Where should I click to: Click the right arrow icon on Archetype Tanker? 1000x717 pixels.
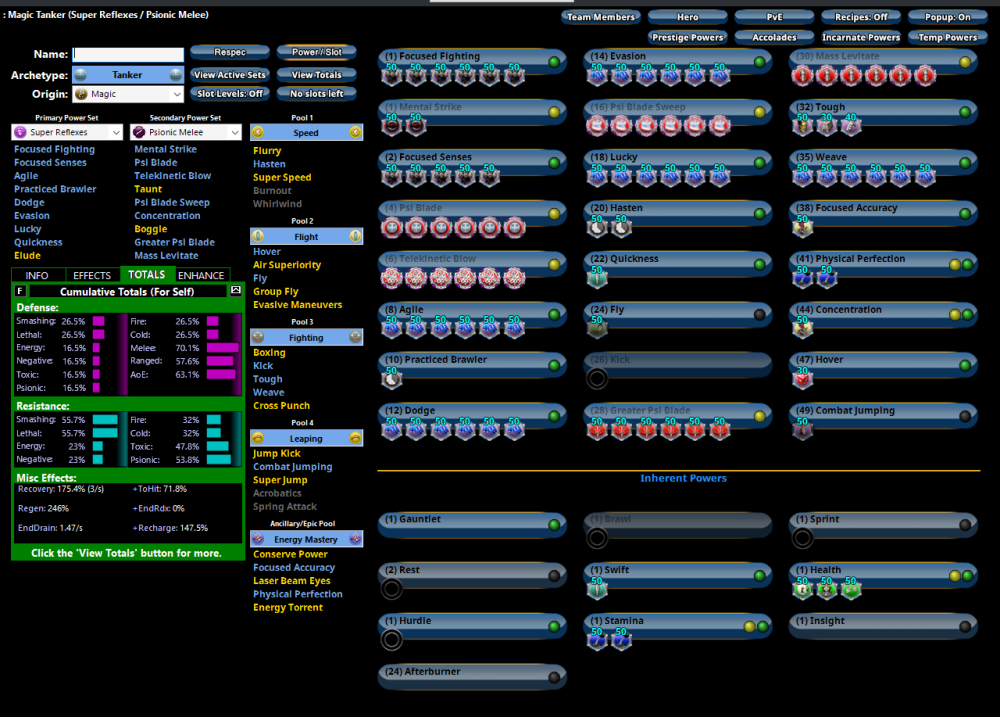[176, 75]
